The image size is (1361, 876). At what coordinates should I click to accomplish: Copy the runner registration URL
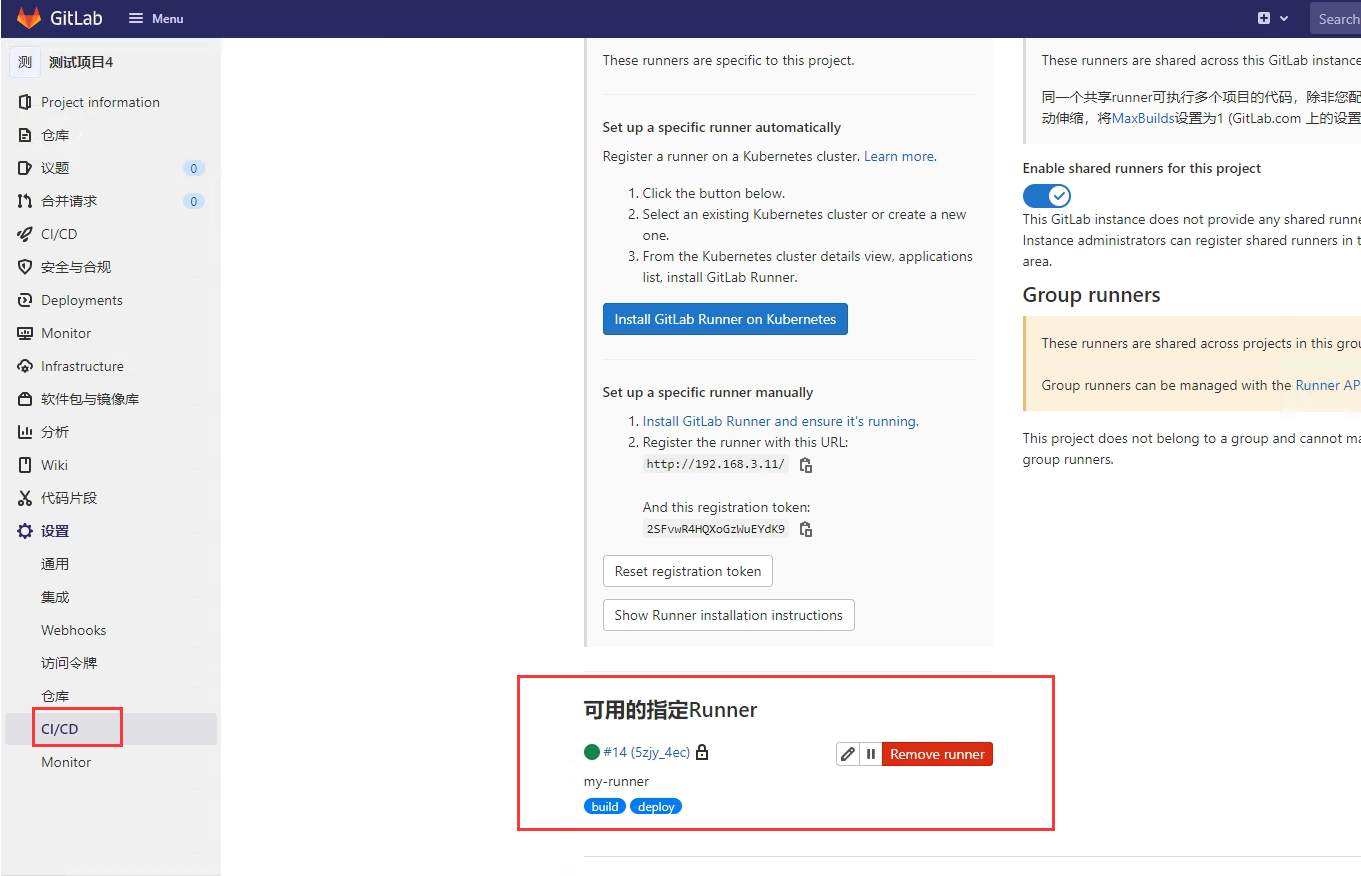[x=805, y=465]
